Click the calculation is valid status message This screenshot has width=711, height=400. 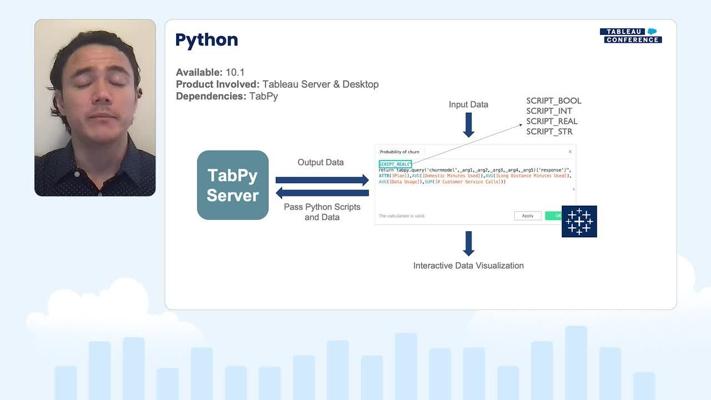(402, 215)
